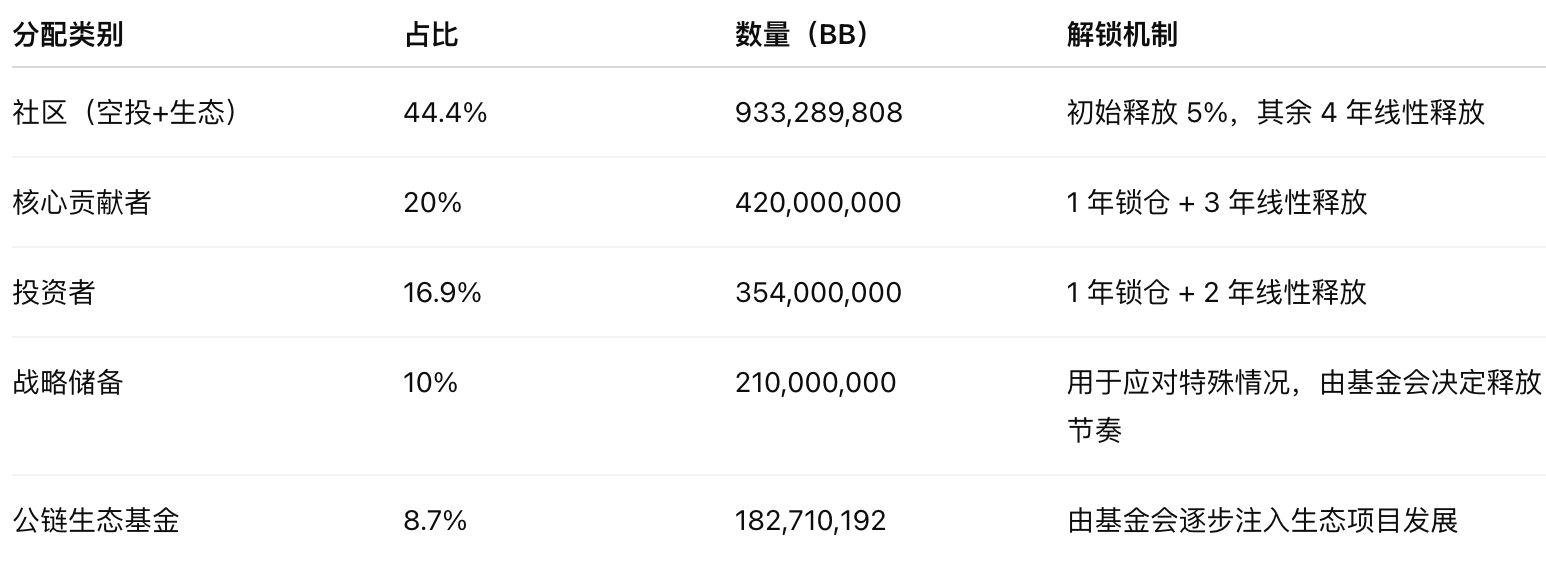Select the 战略储备 row label
The width and height of the screenshot is (1546, 578).
pyautogui.click(x=68, y=383)
